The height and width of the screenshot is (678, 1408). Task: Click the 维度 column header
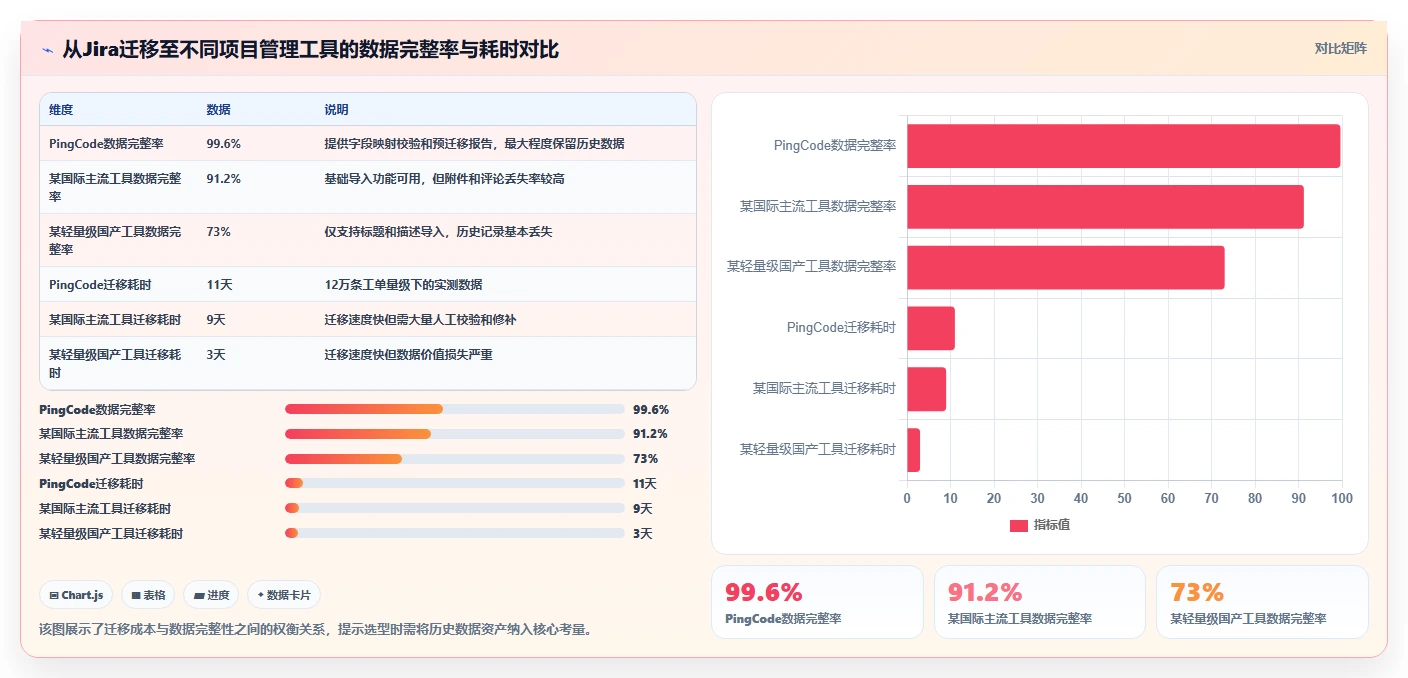click(x=61, y=110)
